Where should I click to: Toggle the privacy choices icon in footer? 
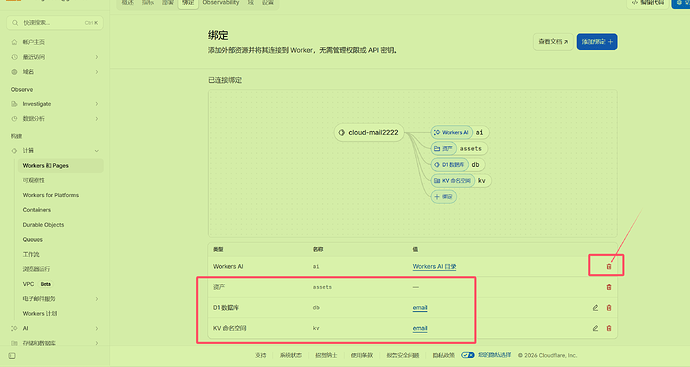pos(467,355)
